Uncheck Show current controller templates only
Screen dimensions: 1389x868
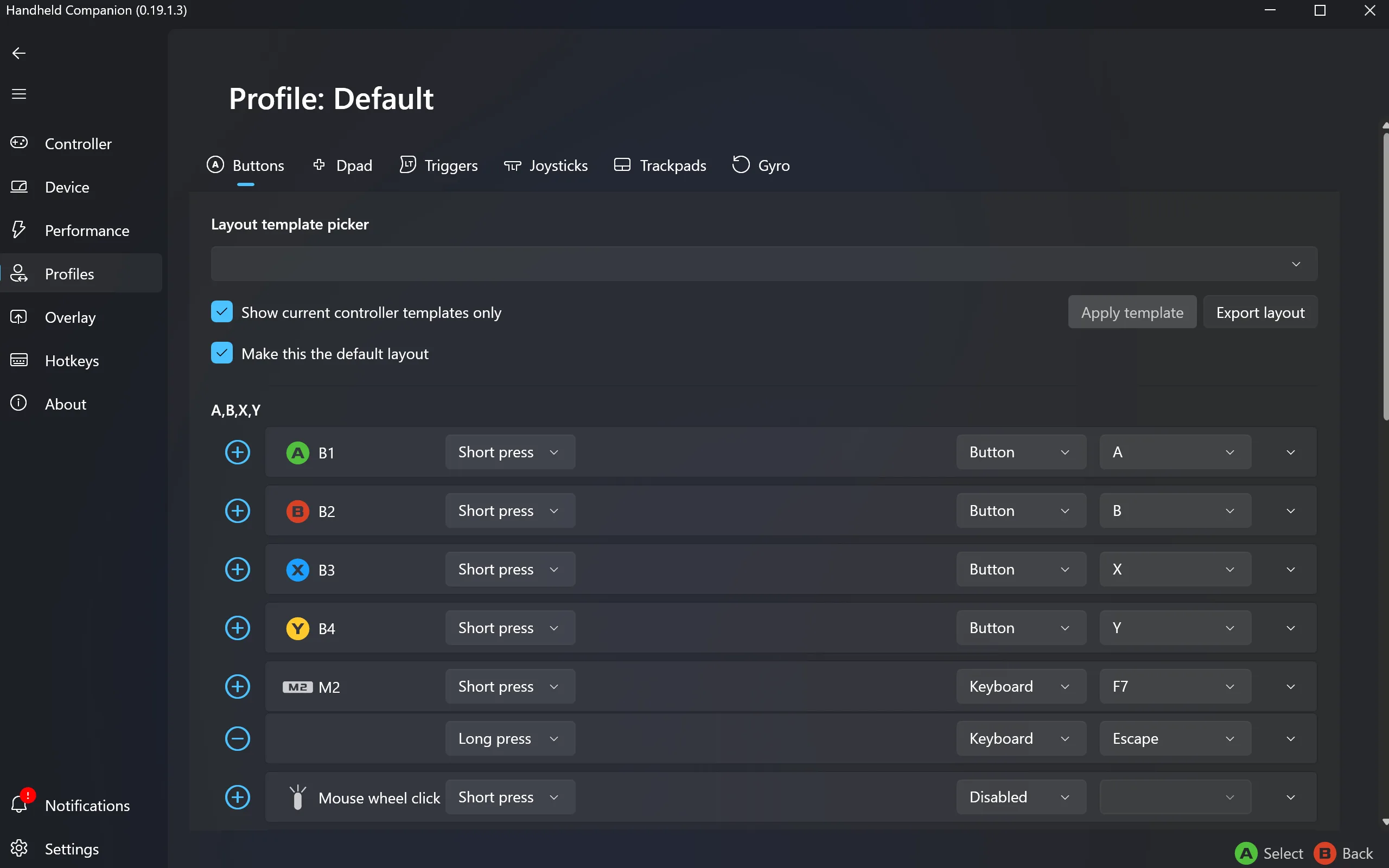pos(222,312)
